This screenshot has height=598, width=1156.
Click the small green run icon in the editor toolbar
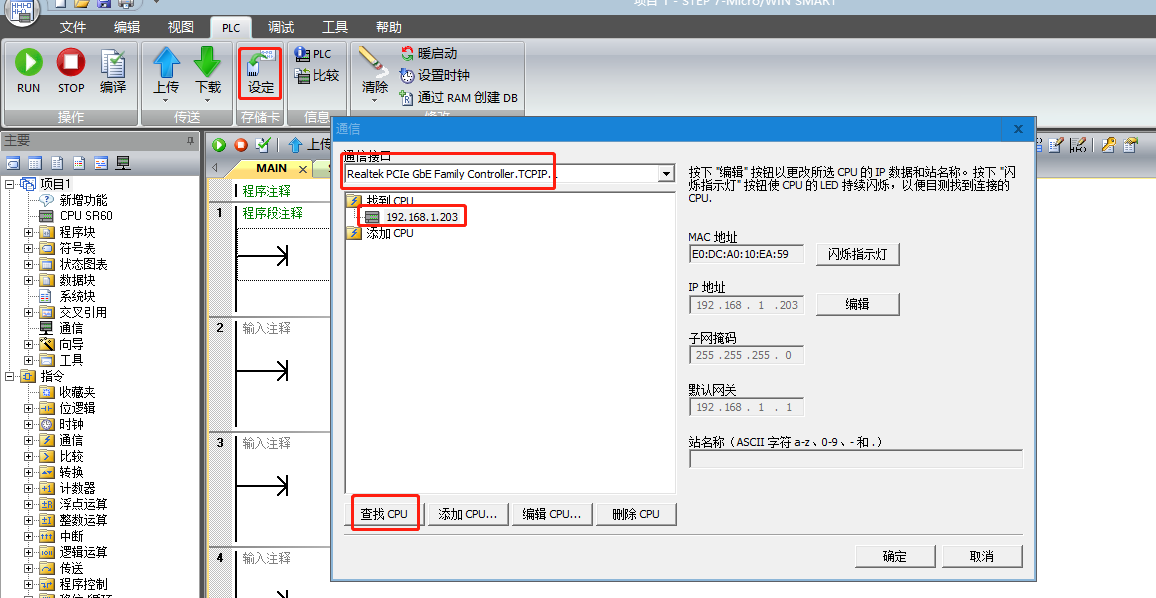coord(219,145)
